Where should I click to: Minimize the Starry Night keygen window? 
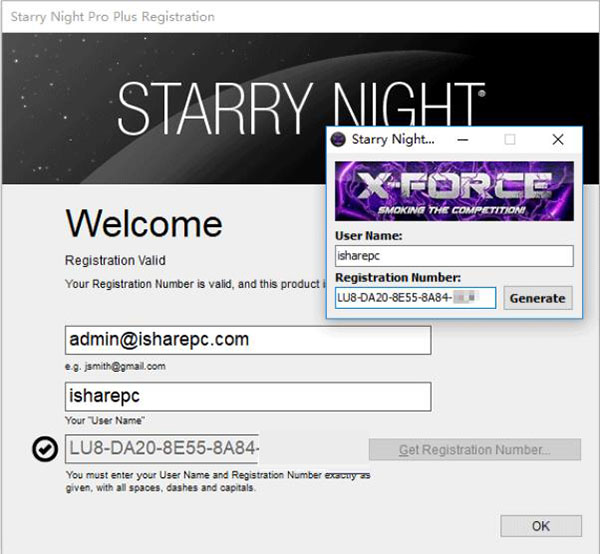[x=463, y=139]
